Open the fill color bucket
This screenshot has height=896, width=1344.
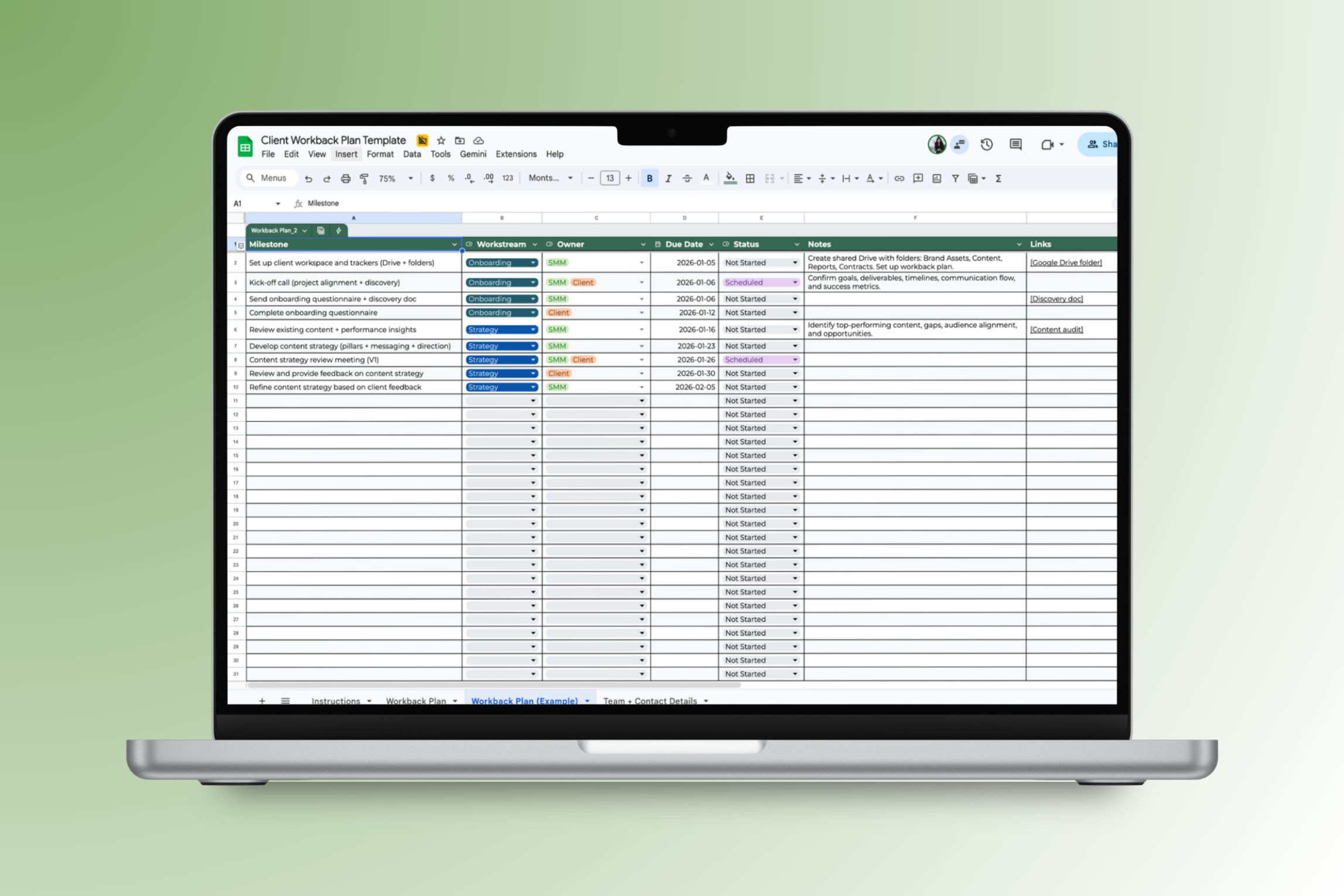click(x=730, y=178)
